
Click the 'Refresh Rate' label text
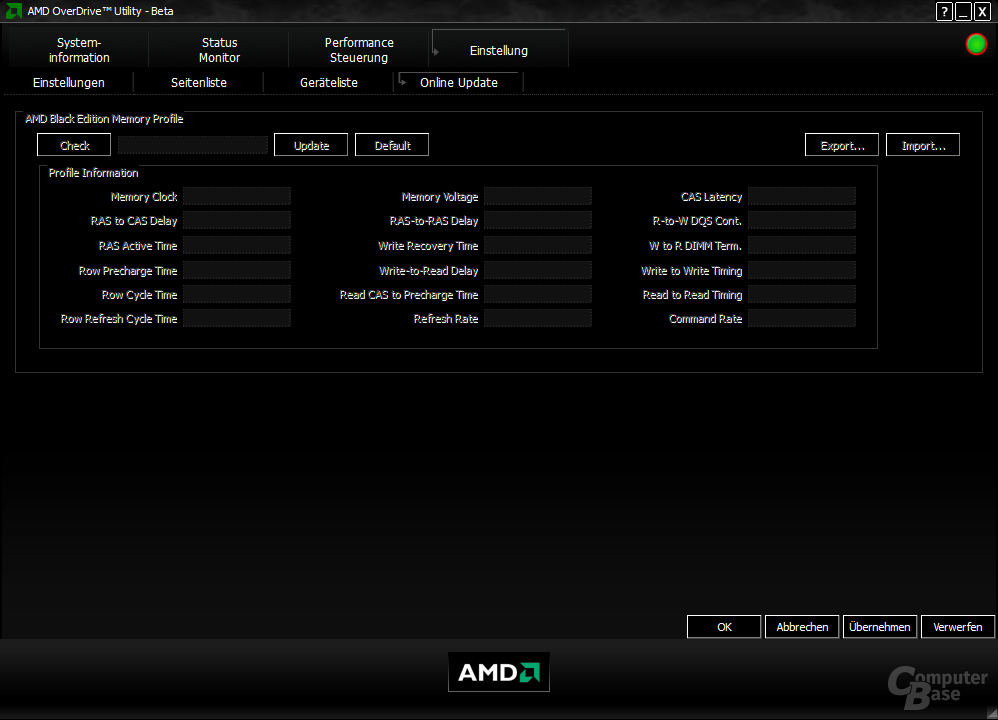[446, 318]
